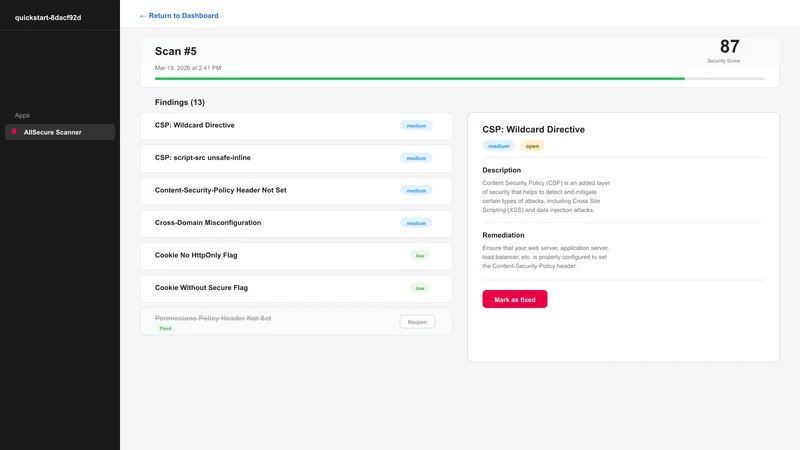Click the Remediation heading
Screen dimensions: 800x450
pos(503,235)
